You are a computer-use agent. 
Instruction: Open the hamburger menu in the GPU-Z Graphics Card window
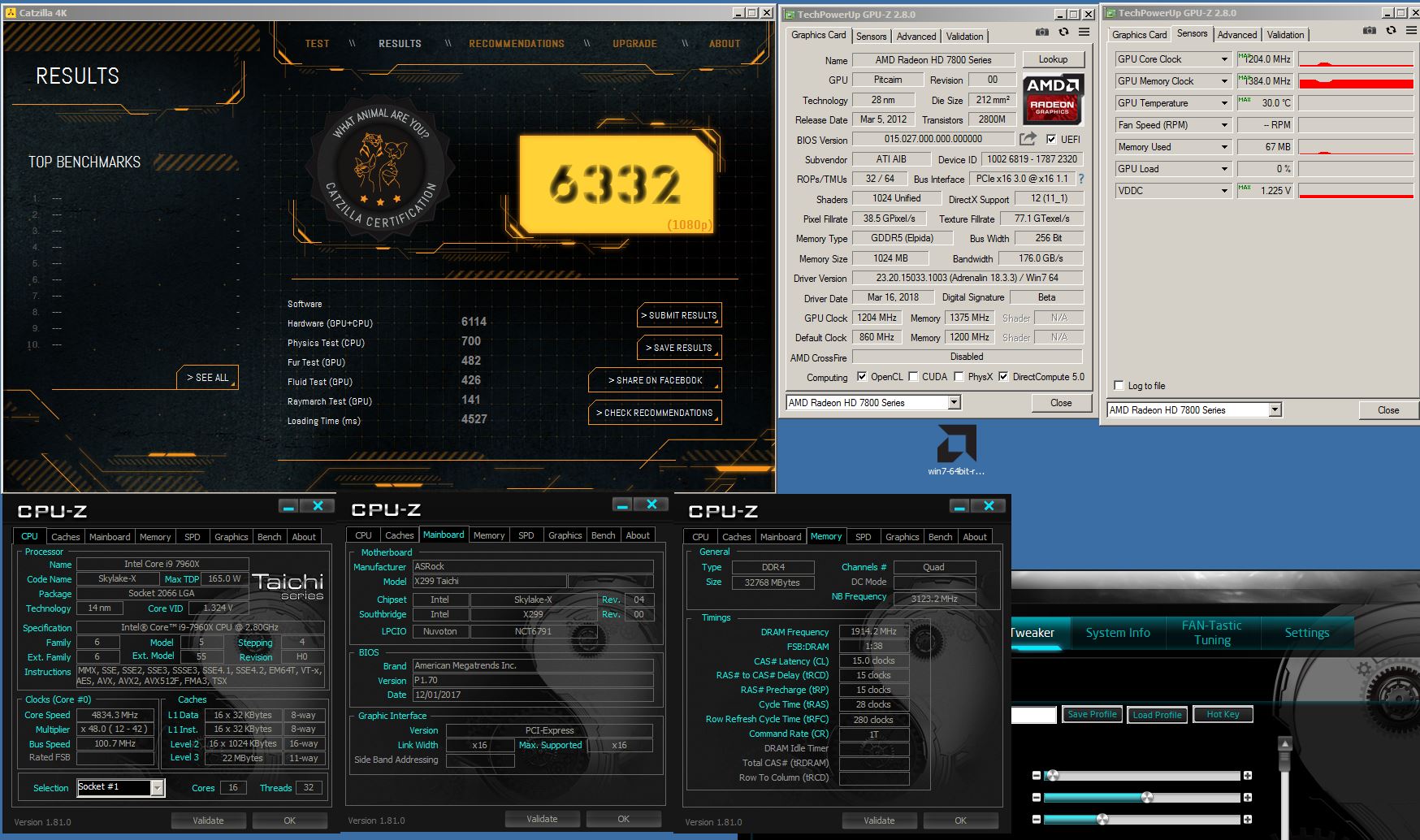(1084, 32)
